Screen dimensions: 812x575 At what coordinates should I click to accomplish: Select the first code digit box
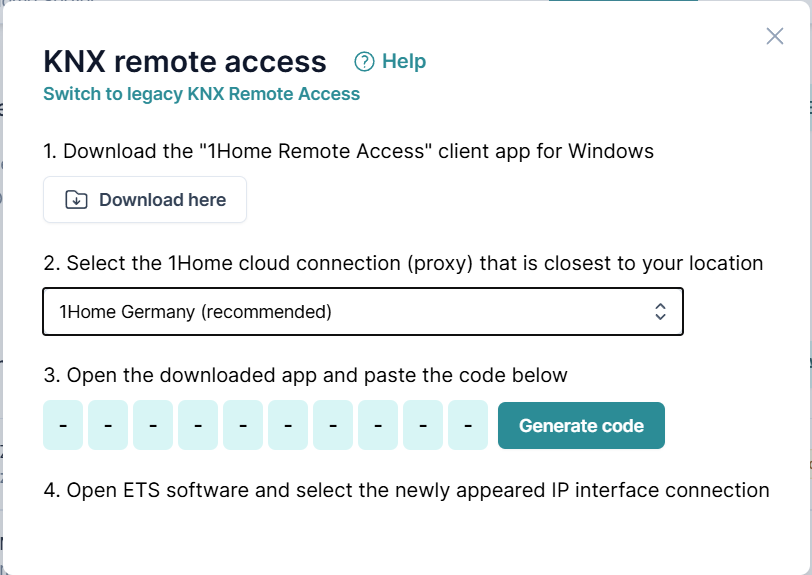63,426
